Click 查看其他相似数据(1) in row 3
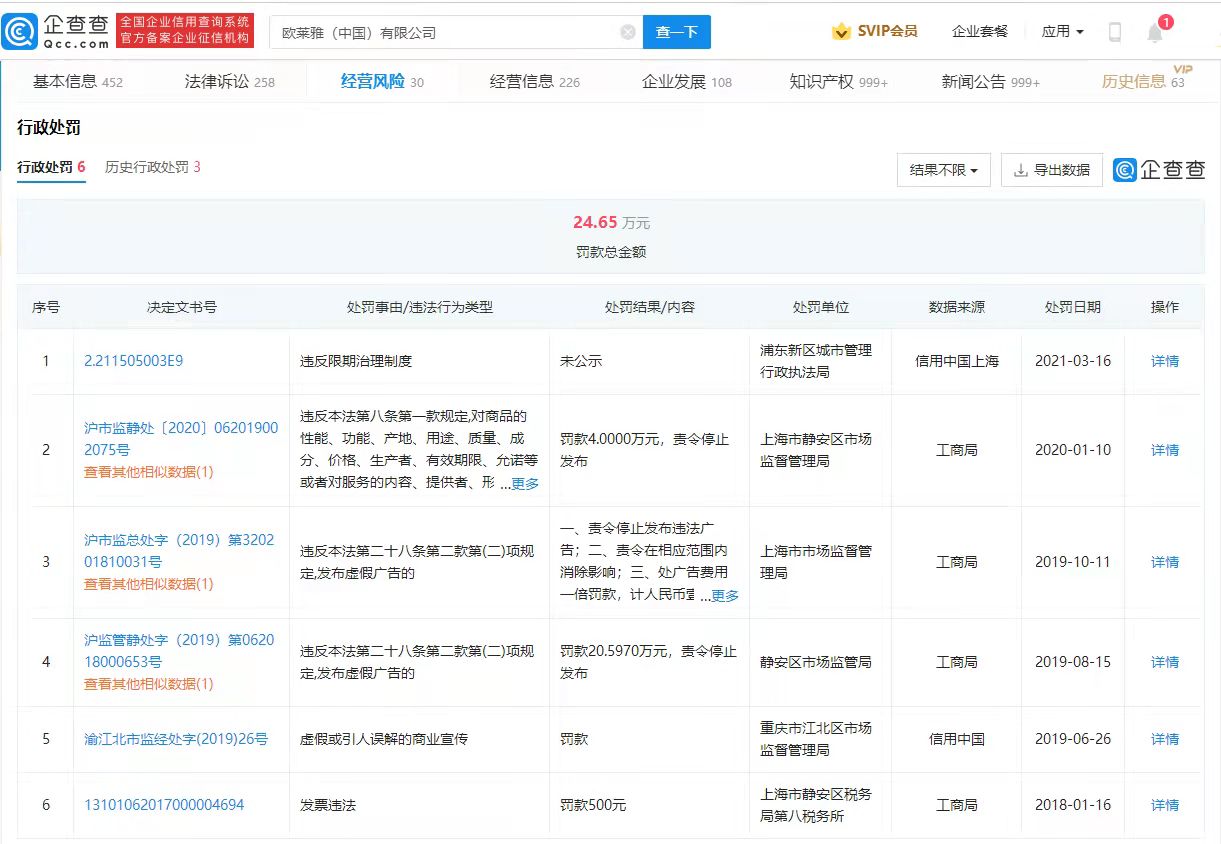 pos(148,584)
